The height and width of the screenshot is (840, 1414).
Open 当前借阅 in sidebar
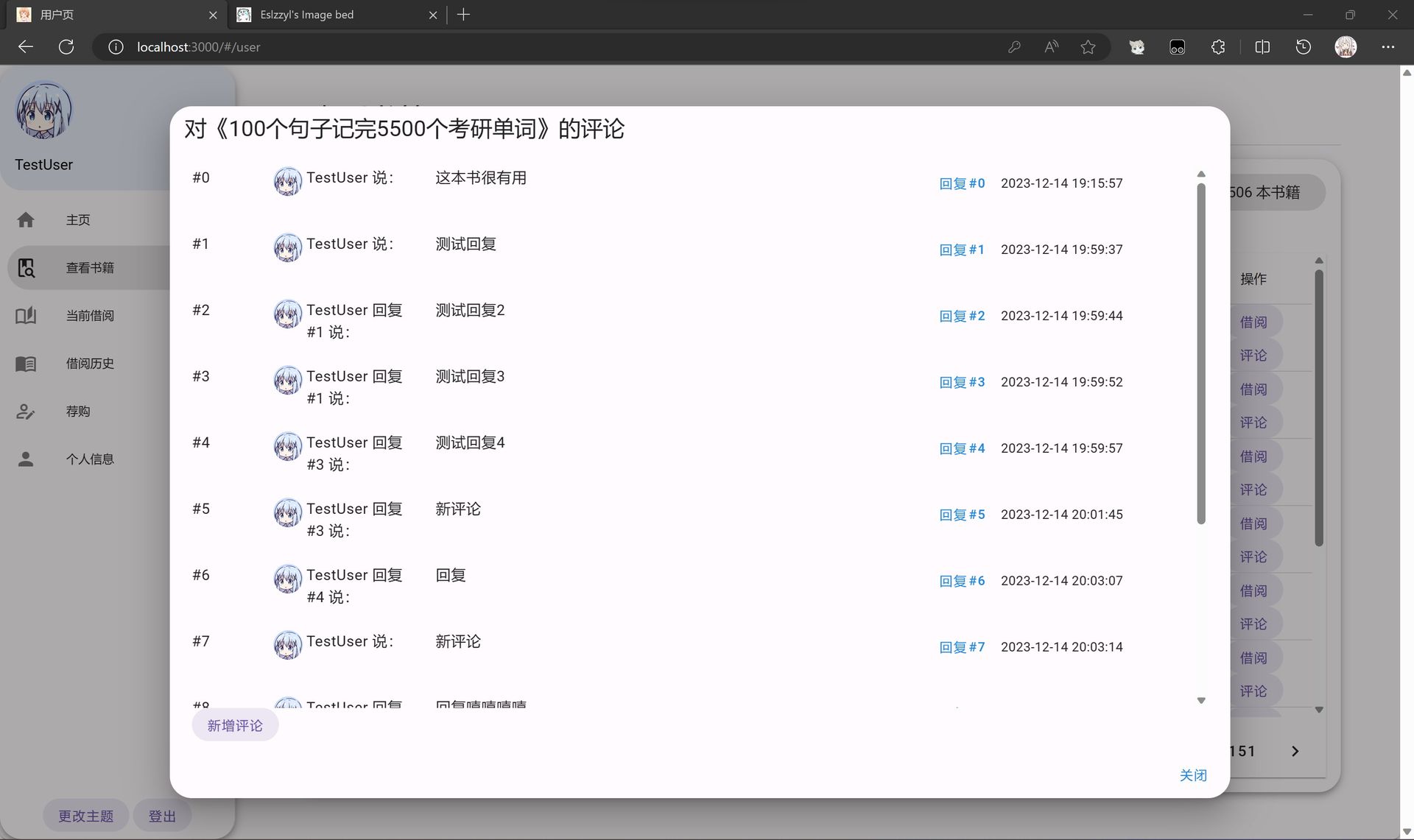[88, 316]
